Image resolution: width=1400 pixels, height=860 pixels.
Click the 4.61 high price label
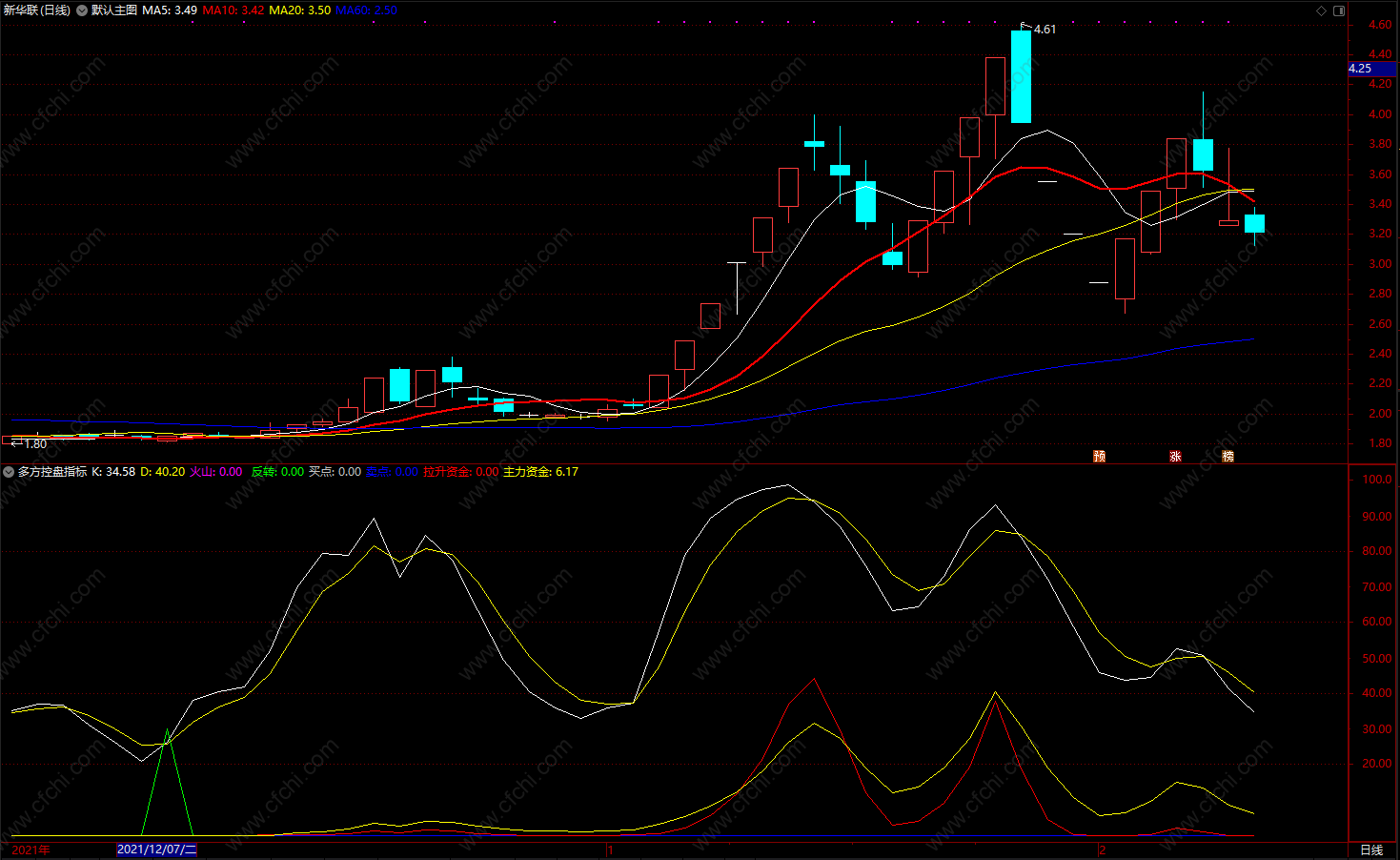click(x=1045, y=30)
